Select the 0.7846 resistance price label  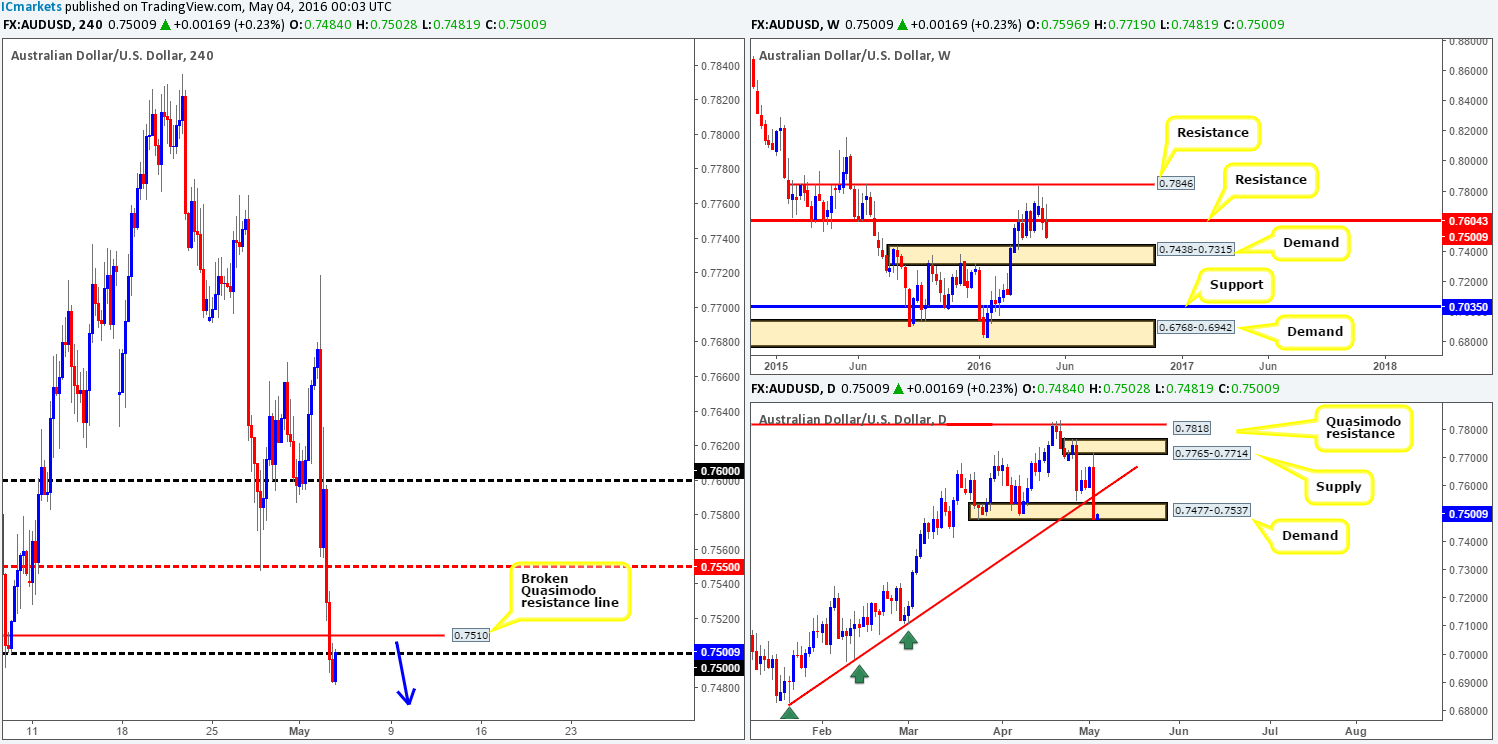(1174, 184)
